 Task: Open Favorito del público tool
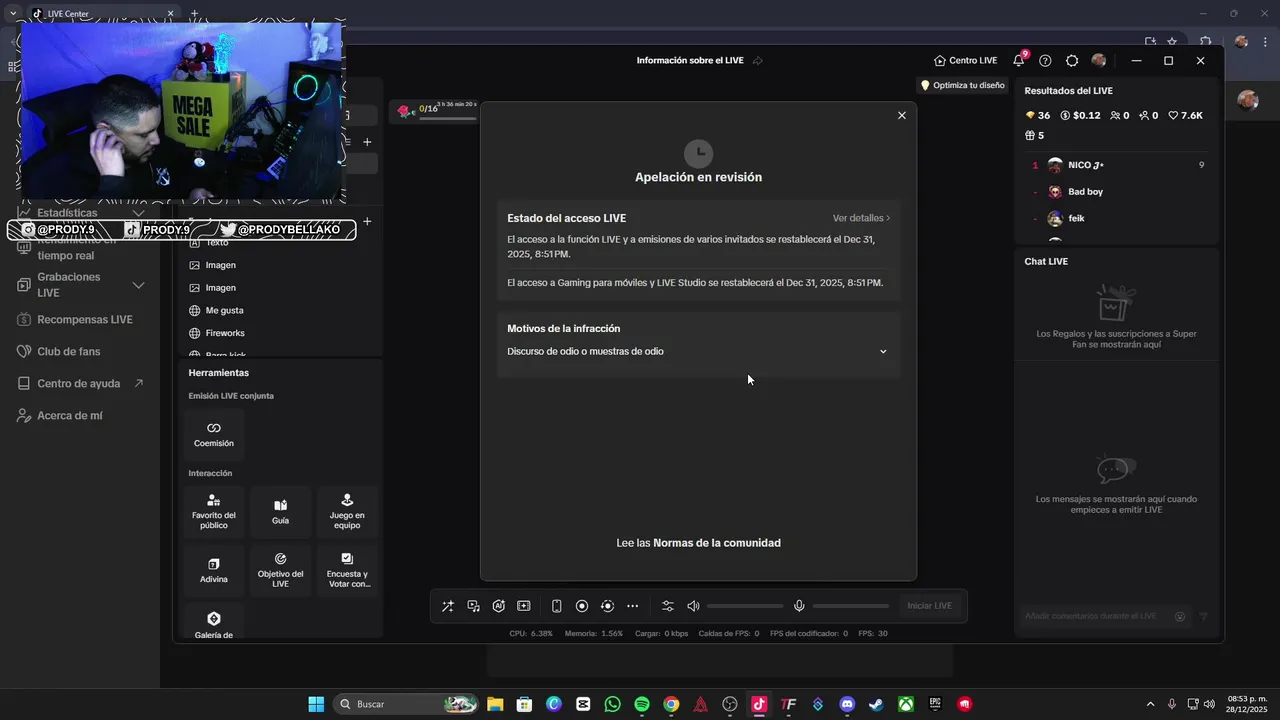click(x=214, y=511)
